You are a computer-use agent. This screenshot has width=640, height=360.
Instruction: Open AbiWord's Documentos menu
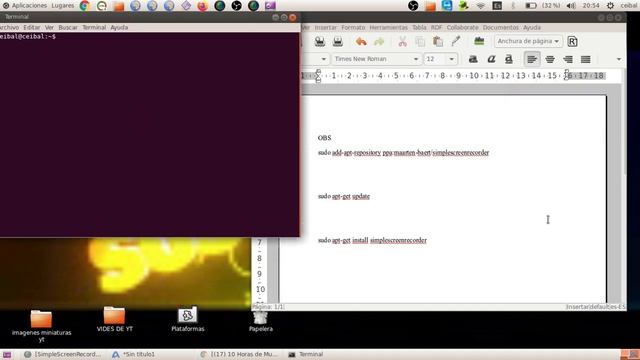pyautogui.click(x=501, y=27)
